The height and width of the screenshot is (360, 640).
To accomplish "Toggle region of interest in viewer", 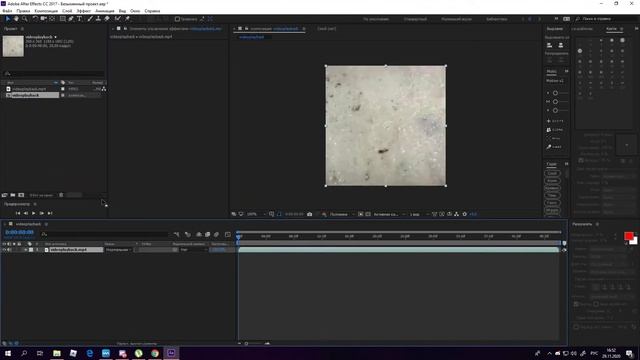I will 360,214.
